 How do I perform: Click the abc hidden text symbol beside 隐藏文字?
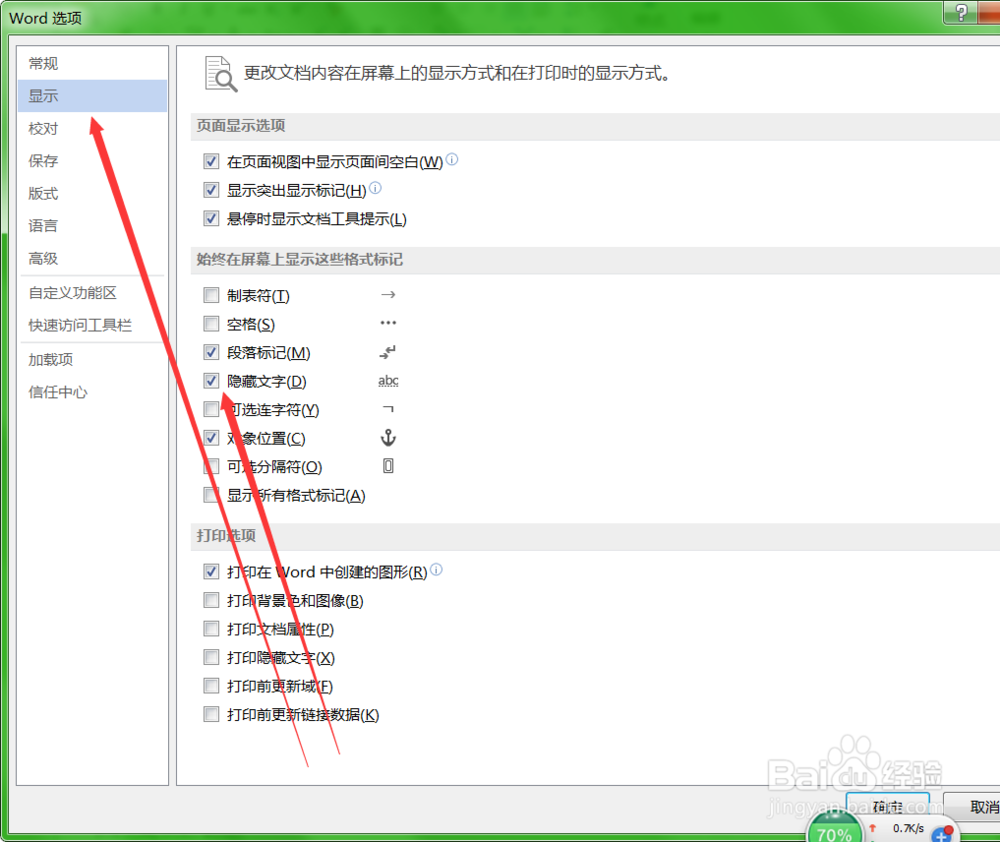[388, 381]
